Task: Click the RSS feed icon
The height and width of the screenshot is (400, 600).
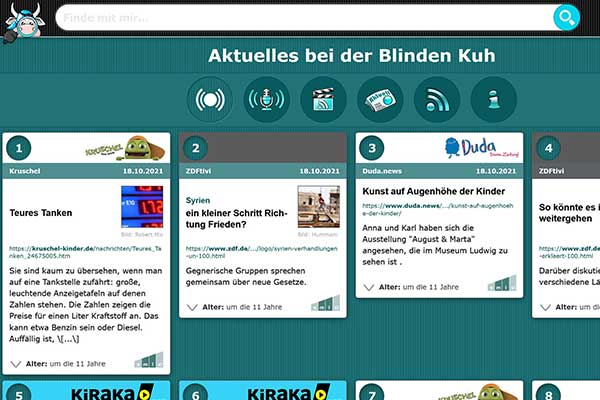Action: click(437, 99)
